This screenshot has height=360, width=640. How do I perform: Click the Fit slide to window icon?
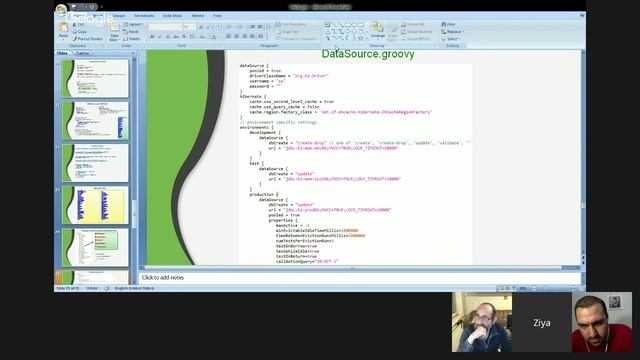(x=582, y=289)
